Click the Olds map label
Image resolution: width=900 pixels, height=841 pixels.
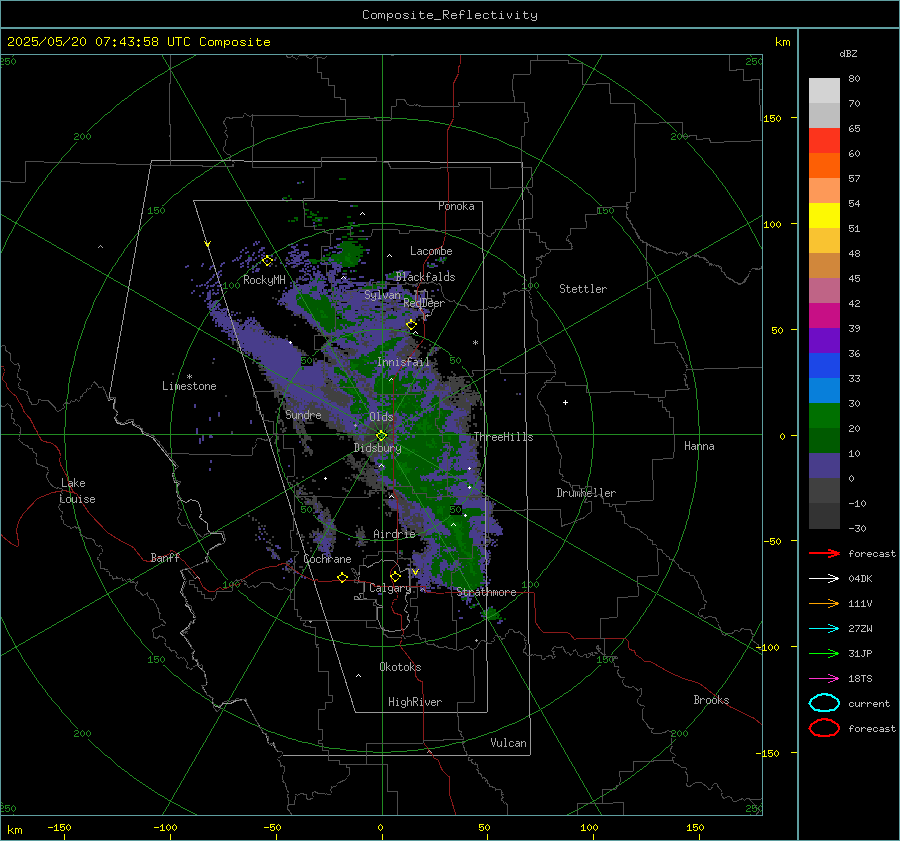381,416
